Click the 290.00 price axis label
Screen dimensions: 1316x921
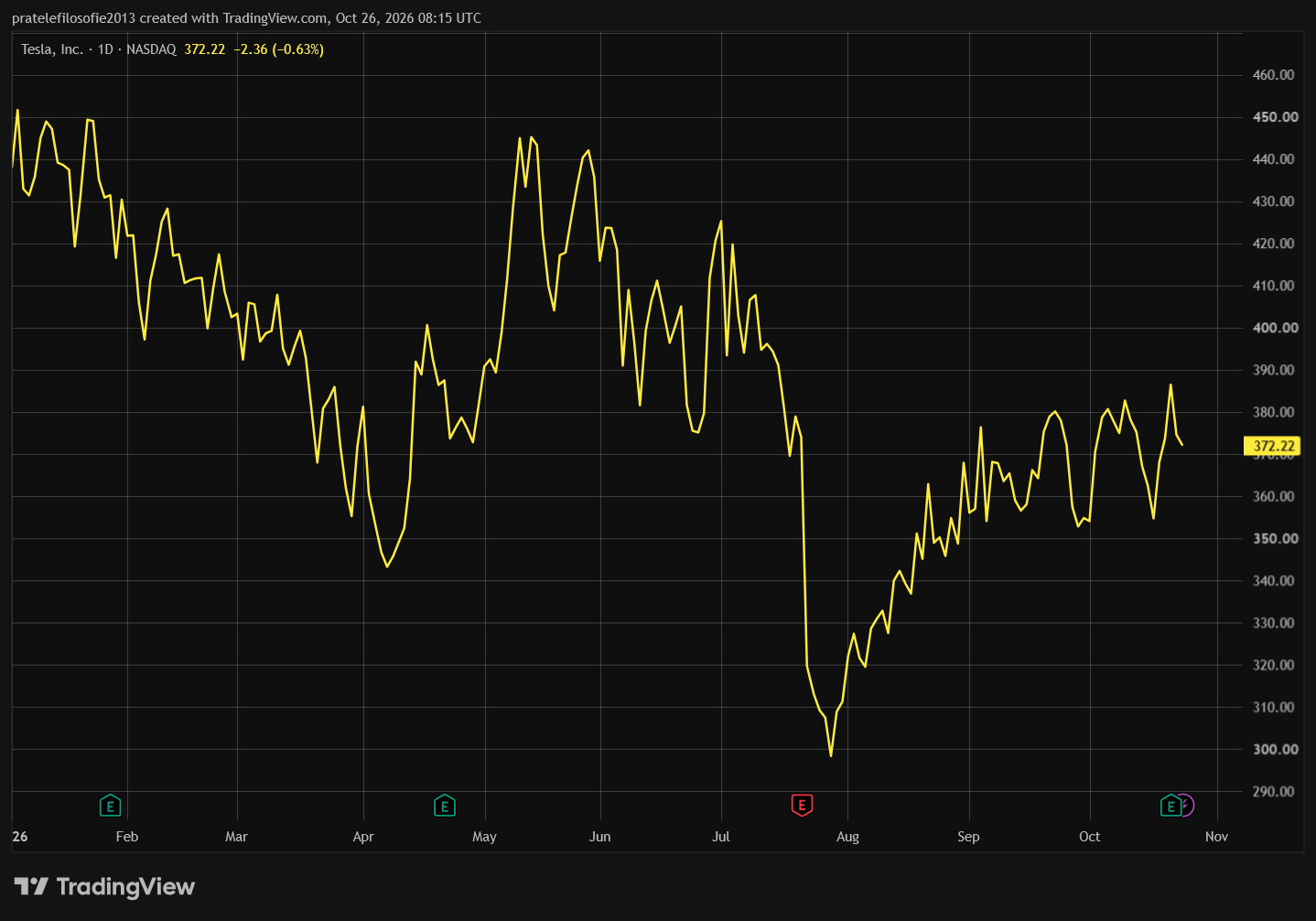1274,791
